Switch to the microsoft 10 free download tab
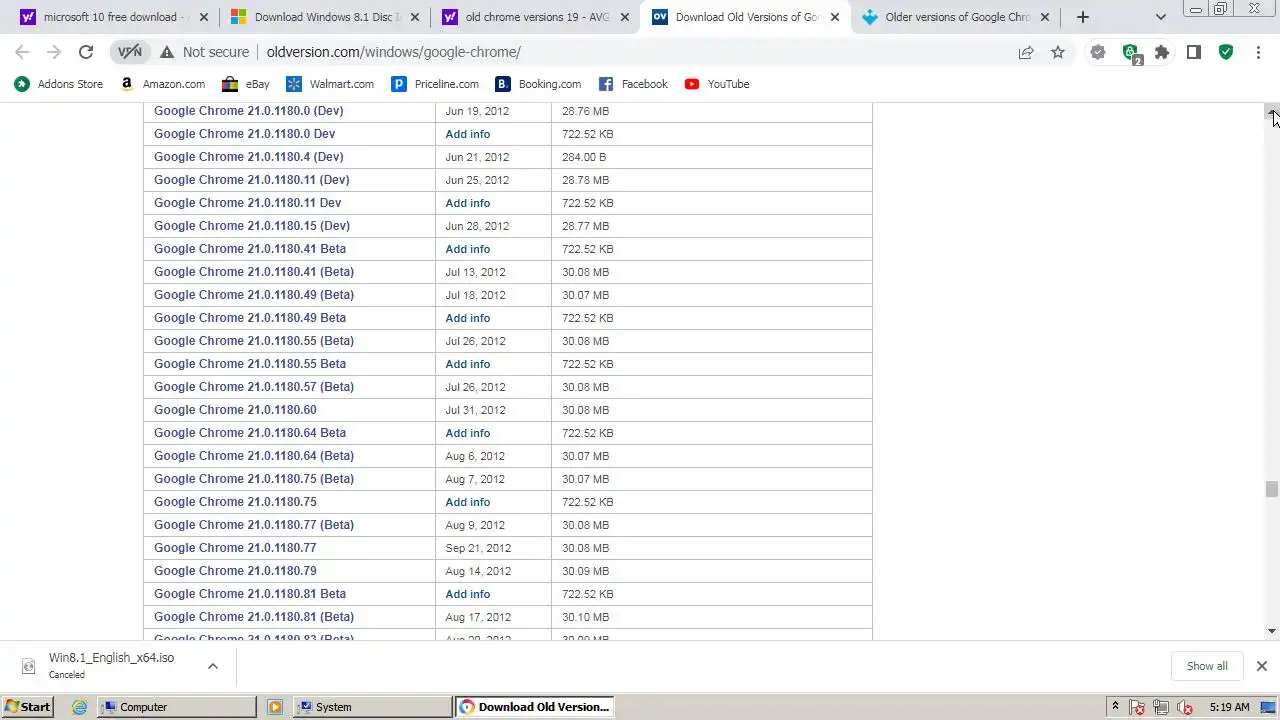1280x720 pixels. [x=115, y=17]
